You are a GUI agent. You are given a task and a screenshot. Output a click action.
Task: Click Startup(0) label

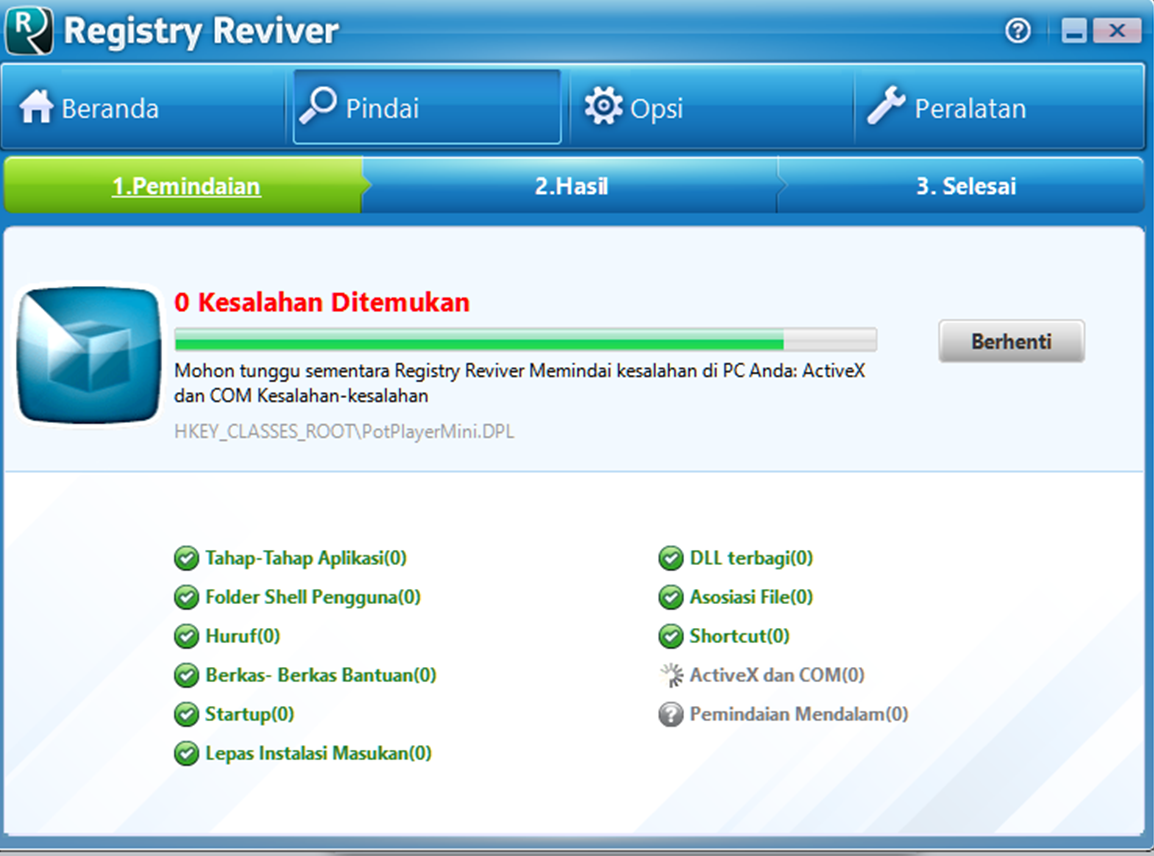click(249, 714)
